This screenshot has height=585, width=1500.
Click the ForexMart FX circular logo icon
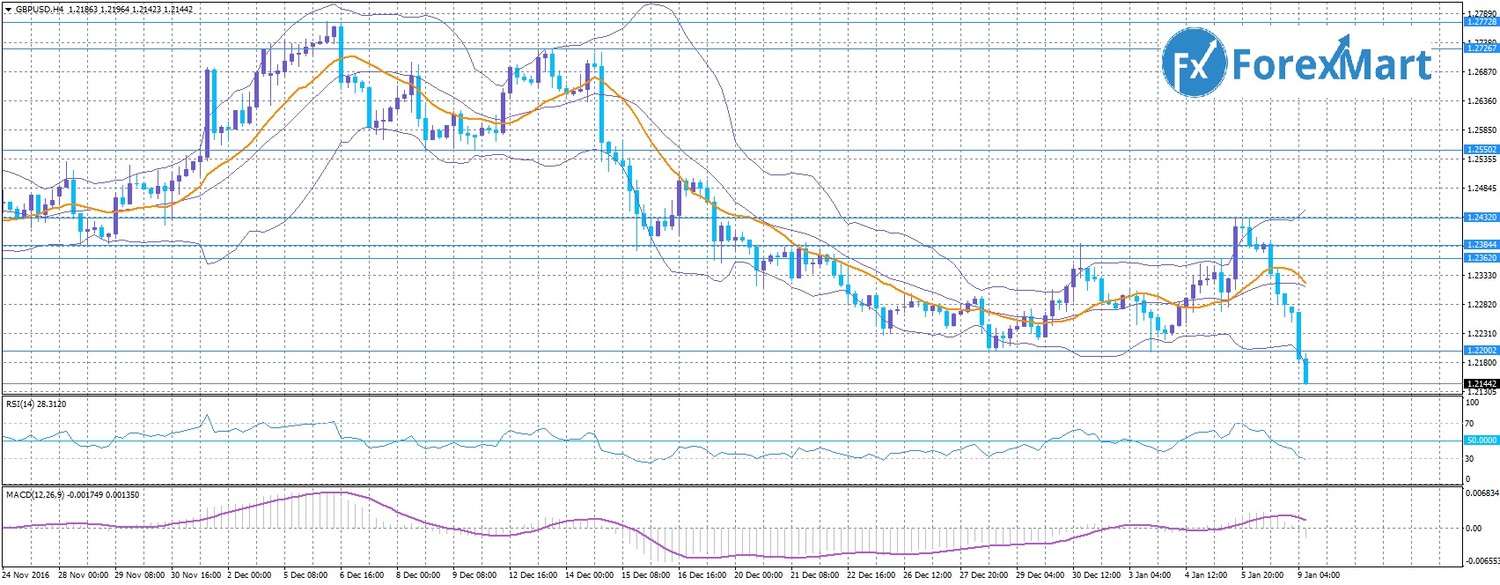[x=1195, y=64]
